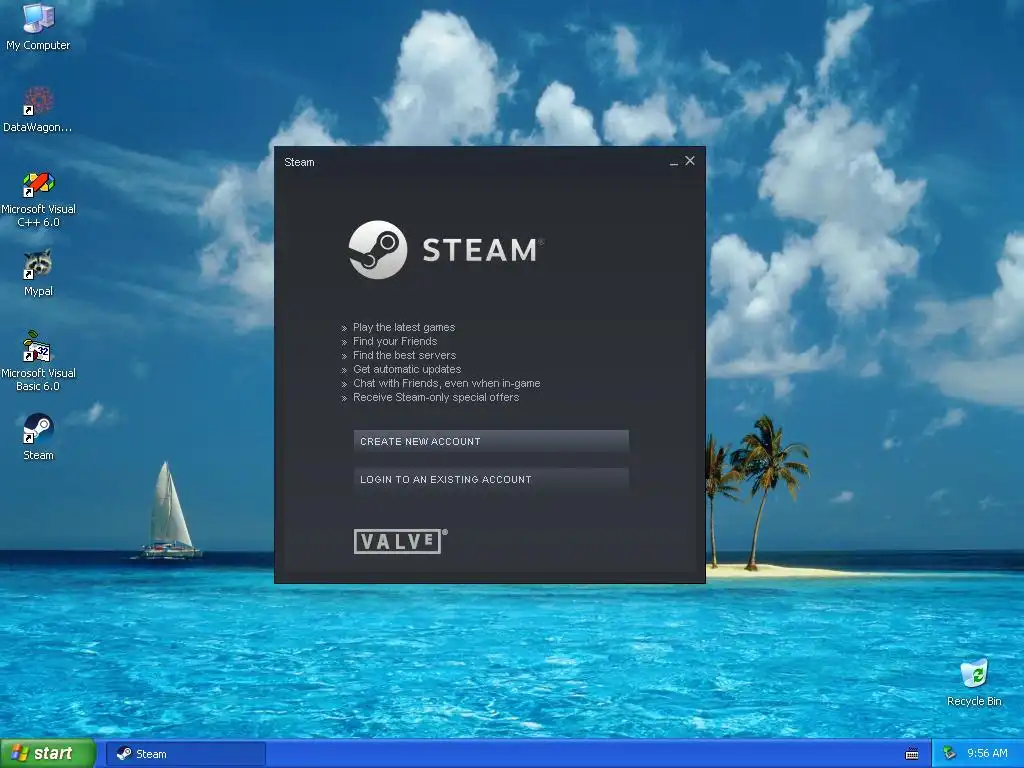Click 'Chat with Friends, even when in-game'

tap(447, 383)
